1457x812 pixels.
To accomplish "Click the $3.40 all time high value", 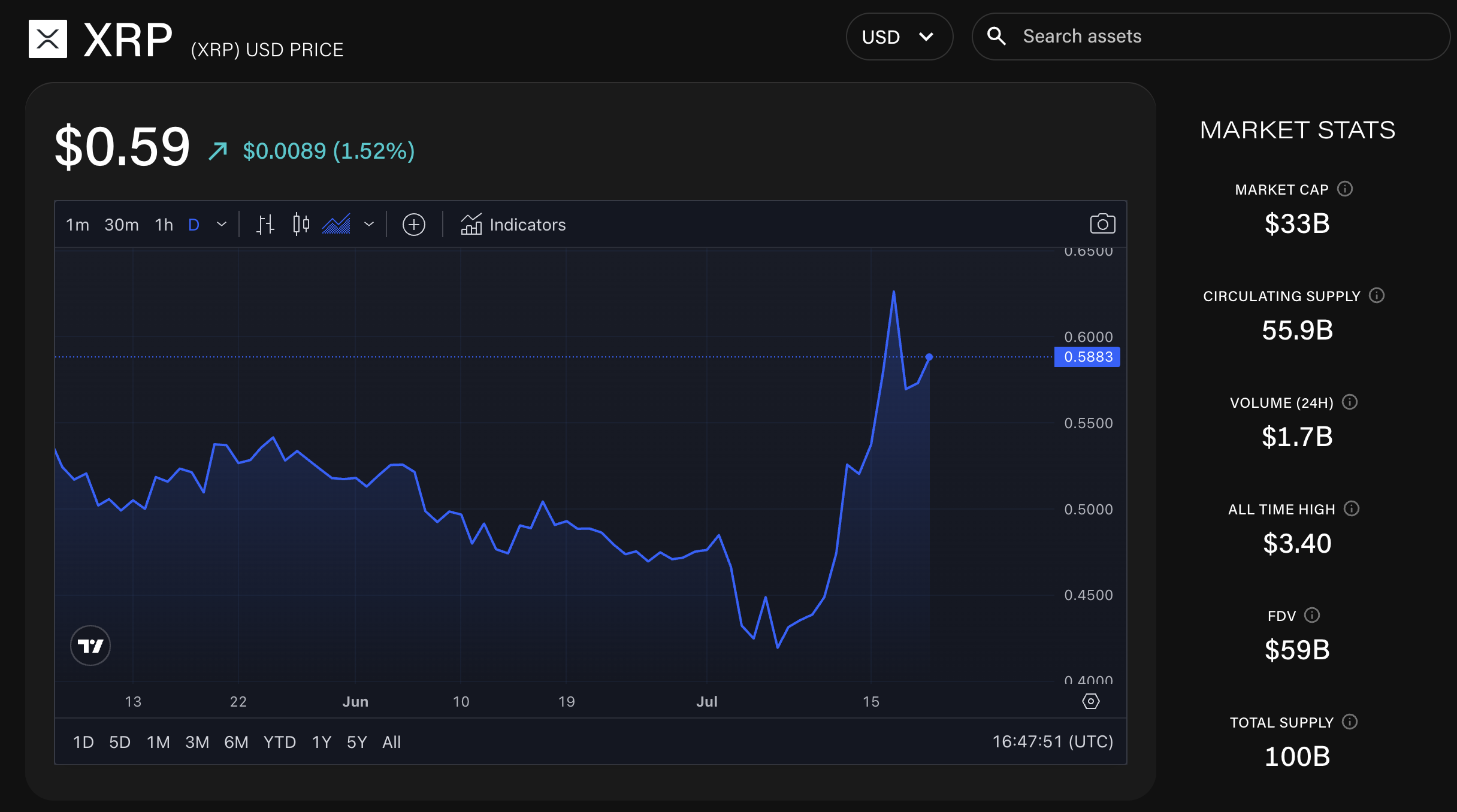I will pos(1297,544).
